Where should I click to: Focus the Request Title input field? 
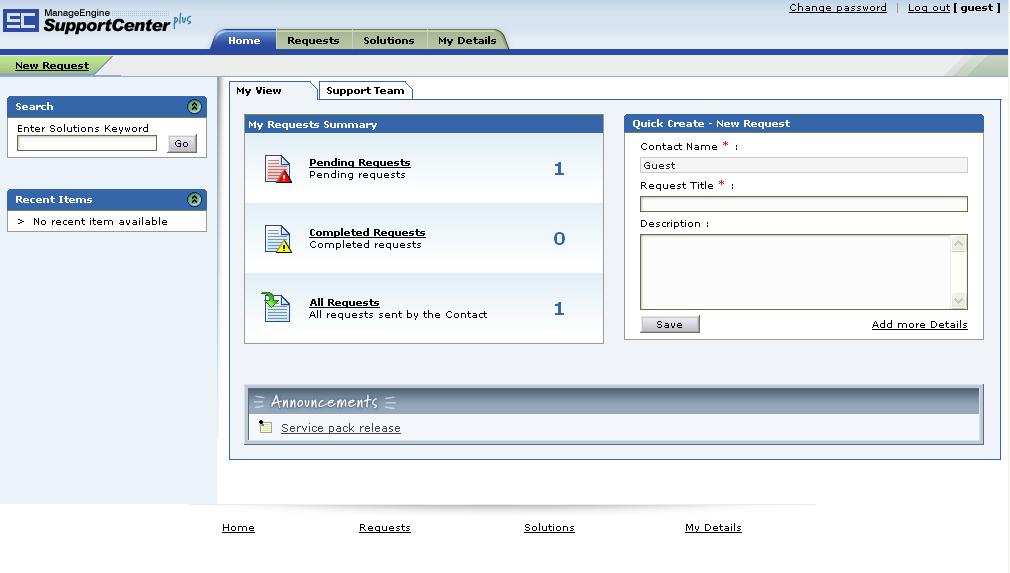pyautogui.click(x=803, y=204)
